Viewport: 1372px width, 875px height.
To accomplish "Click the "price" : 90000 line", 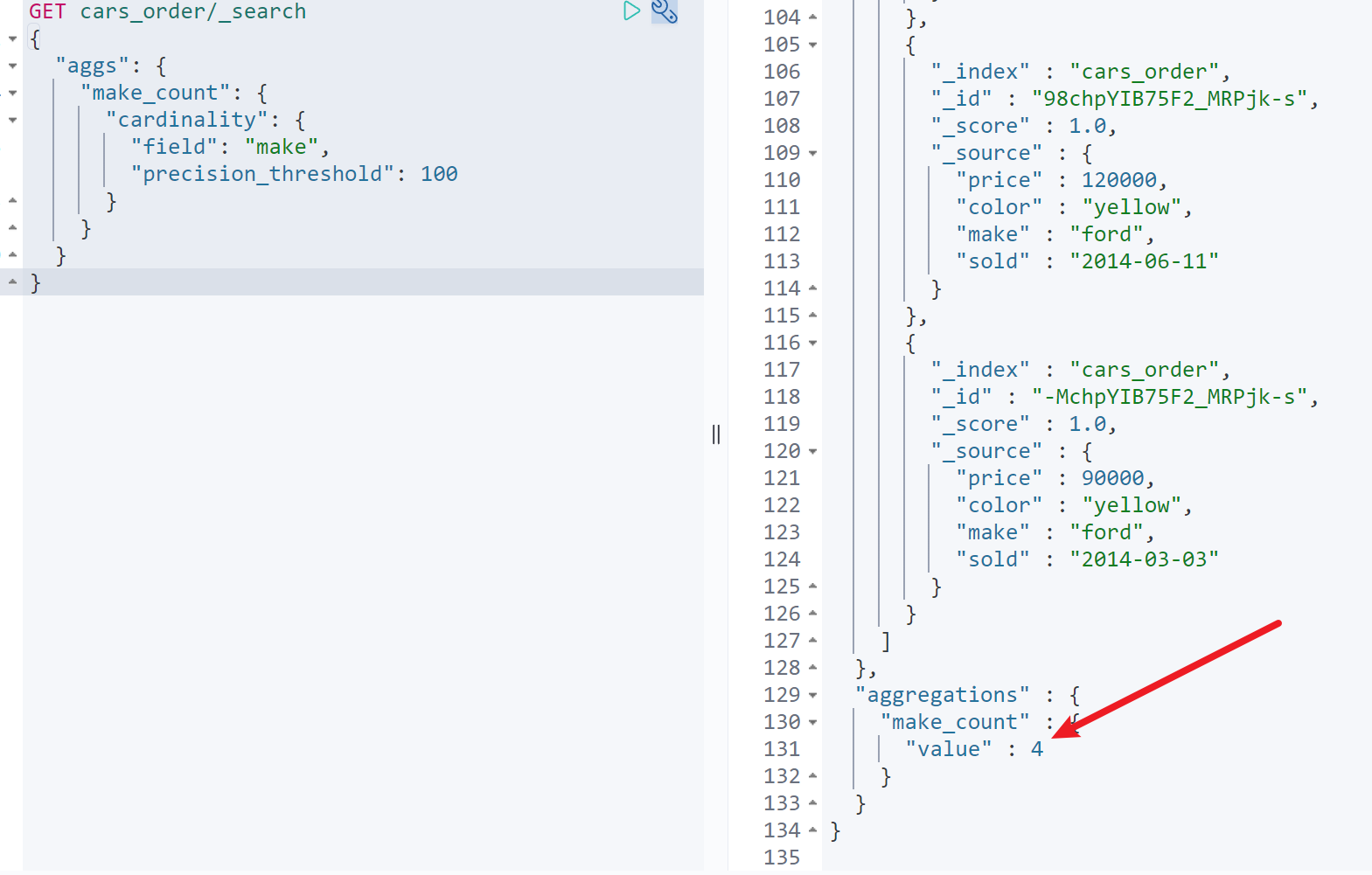I will (x=1055, y=478).
